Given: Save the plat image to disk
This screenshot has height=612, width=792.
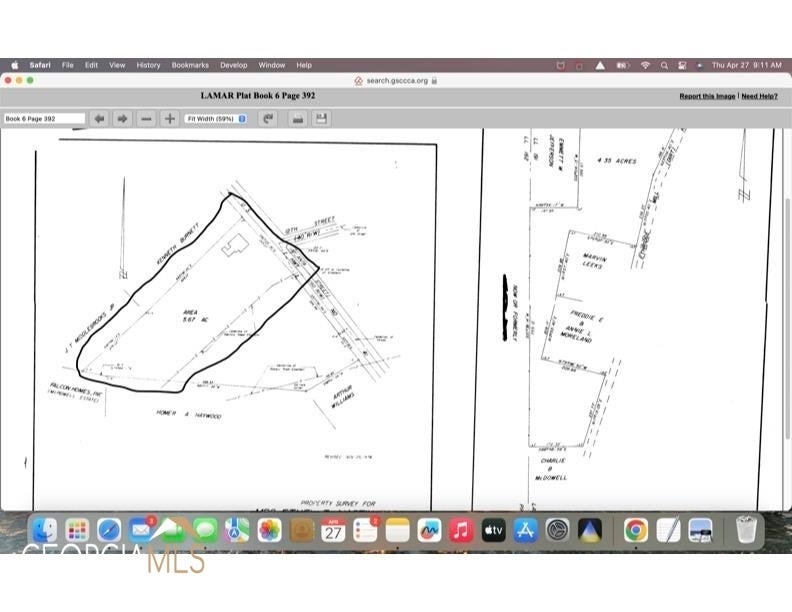Looking at the screenshot, I should tap(321, 118).
